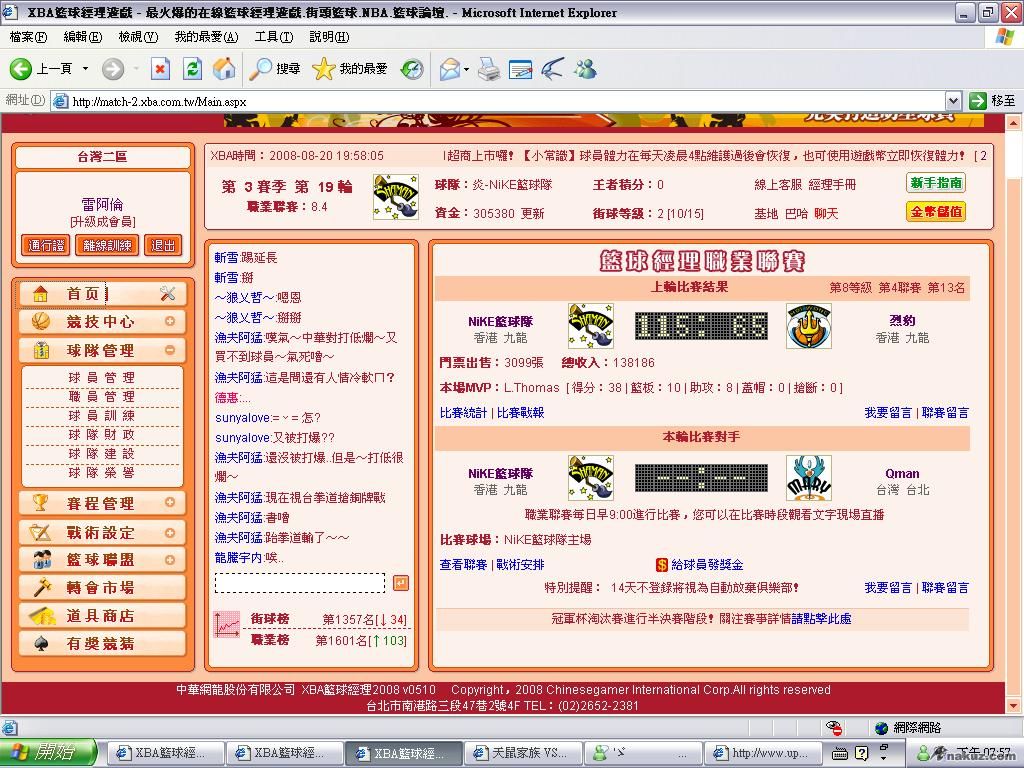Viewport: 1024px width, 768px height.
Task: Open Search with magnifier icon
Action: [275, 69]
